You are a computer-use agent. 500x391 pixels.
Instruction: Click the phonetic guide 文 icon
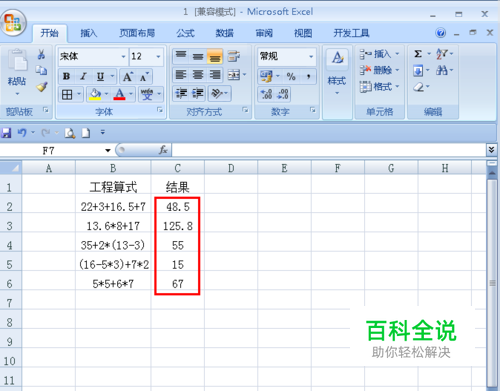(x=147, y=95)
